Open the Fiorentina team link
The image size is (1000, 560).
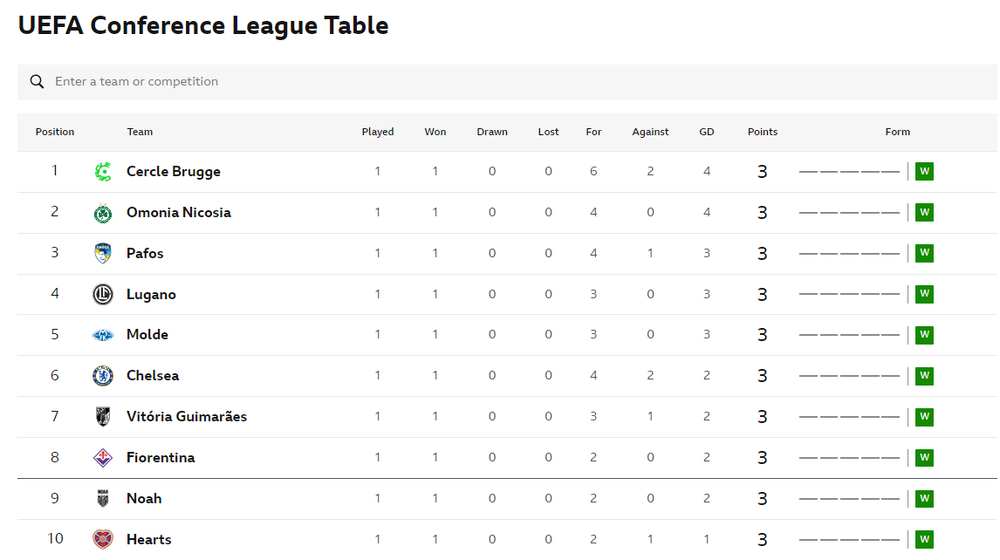[x=161, y=457]
